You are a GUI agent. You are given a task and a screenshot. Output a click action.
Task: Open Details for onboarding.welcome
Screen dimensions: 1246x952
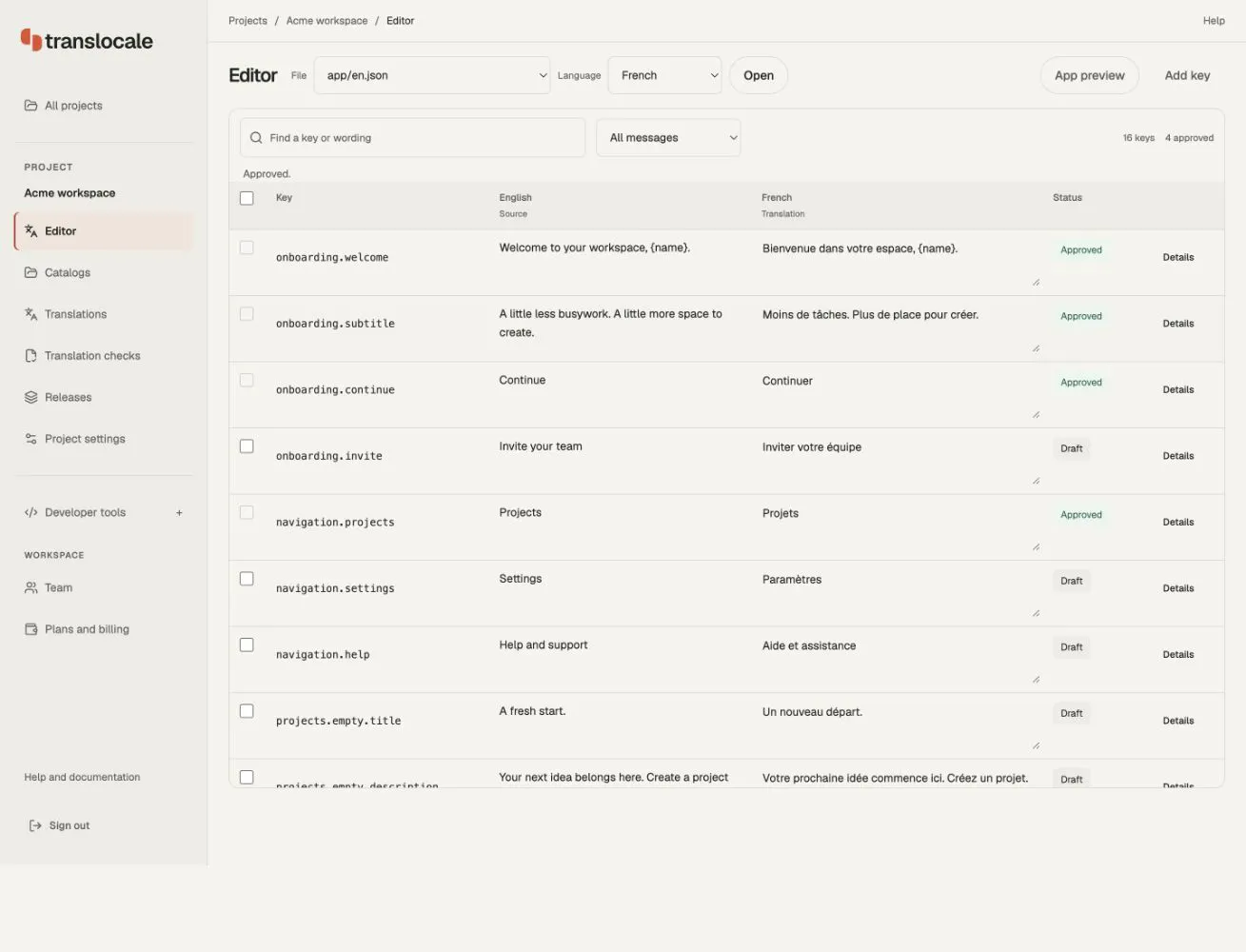1177,257
